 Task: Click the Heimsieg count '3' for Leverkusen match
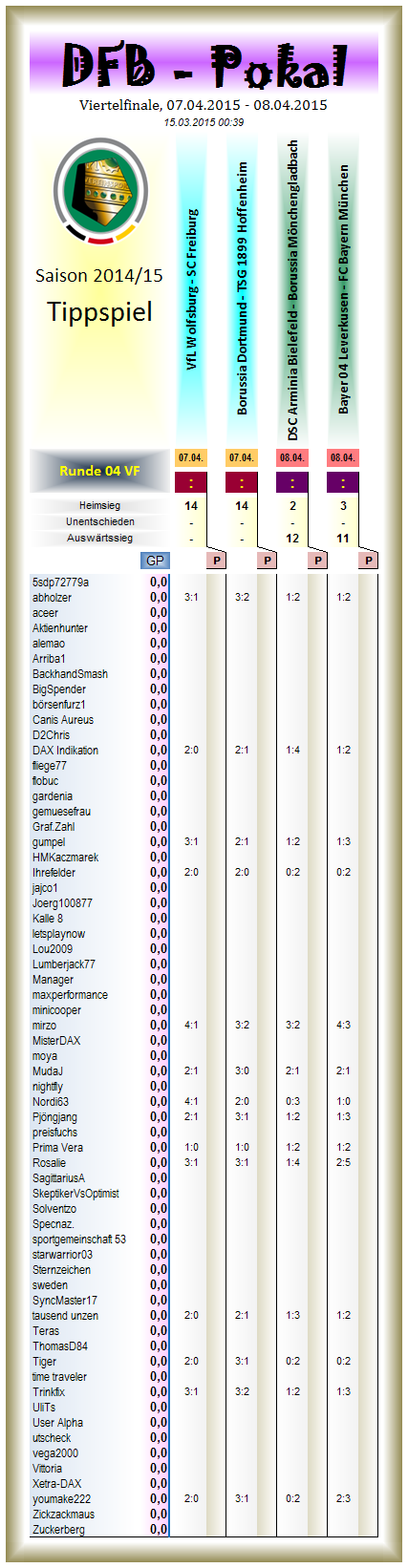(343, 505)
